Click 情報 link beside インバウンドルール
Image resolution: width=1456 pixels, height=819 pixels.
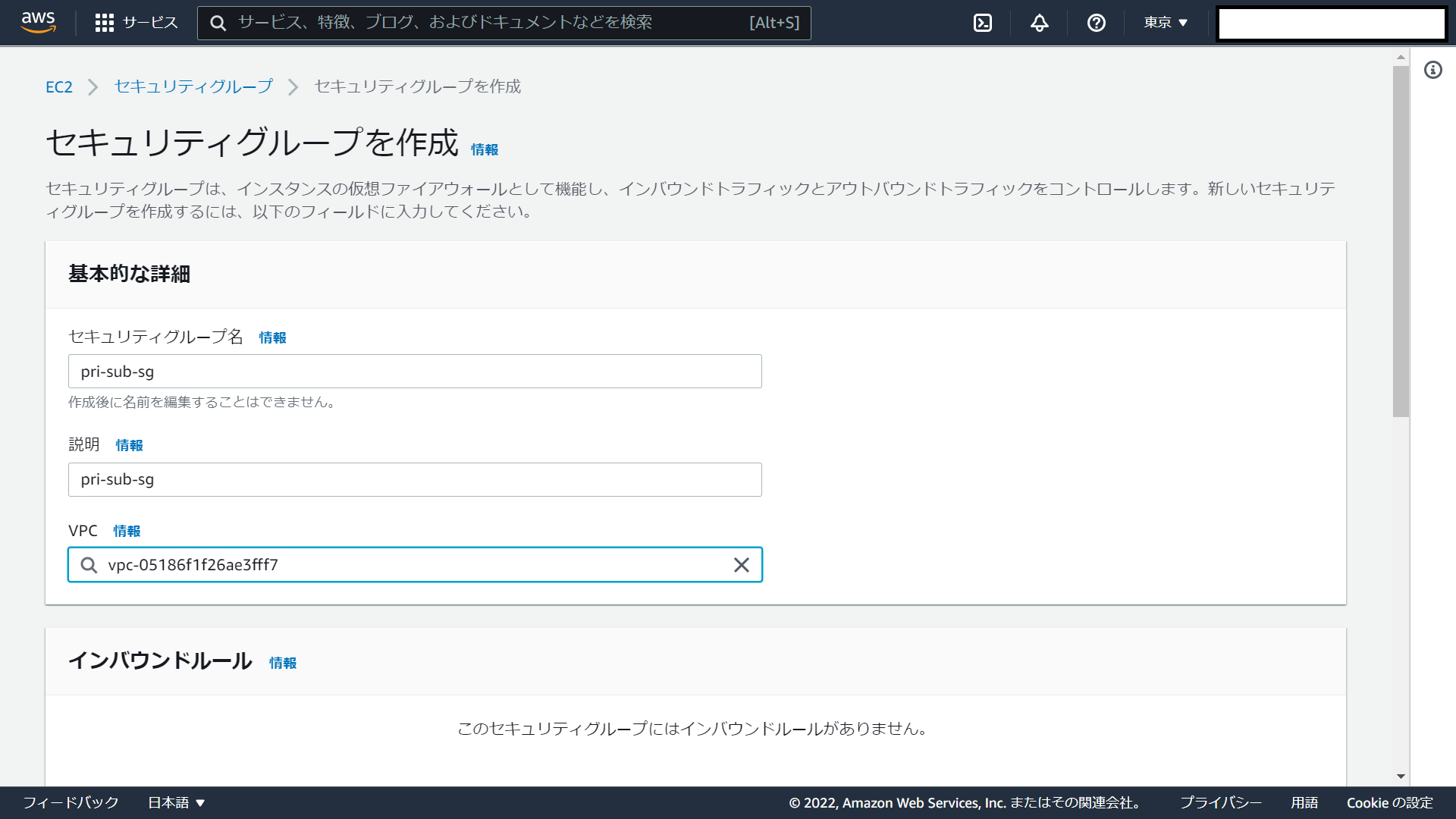click(x=283, y=663)
